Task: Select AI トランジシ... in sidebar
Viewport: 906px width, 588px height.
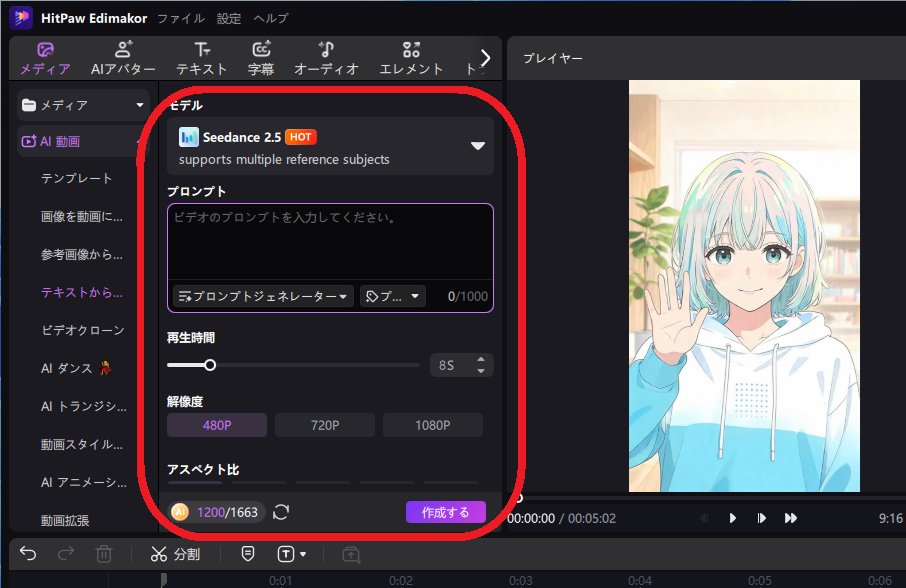Action: tap(84, 407)
